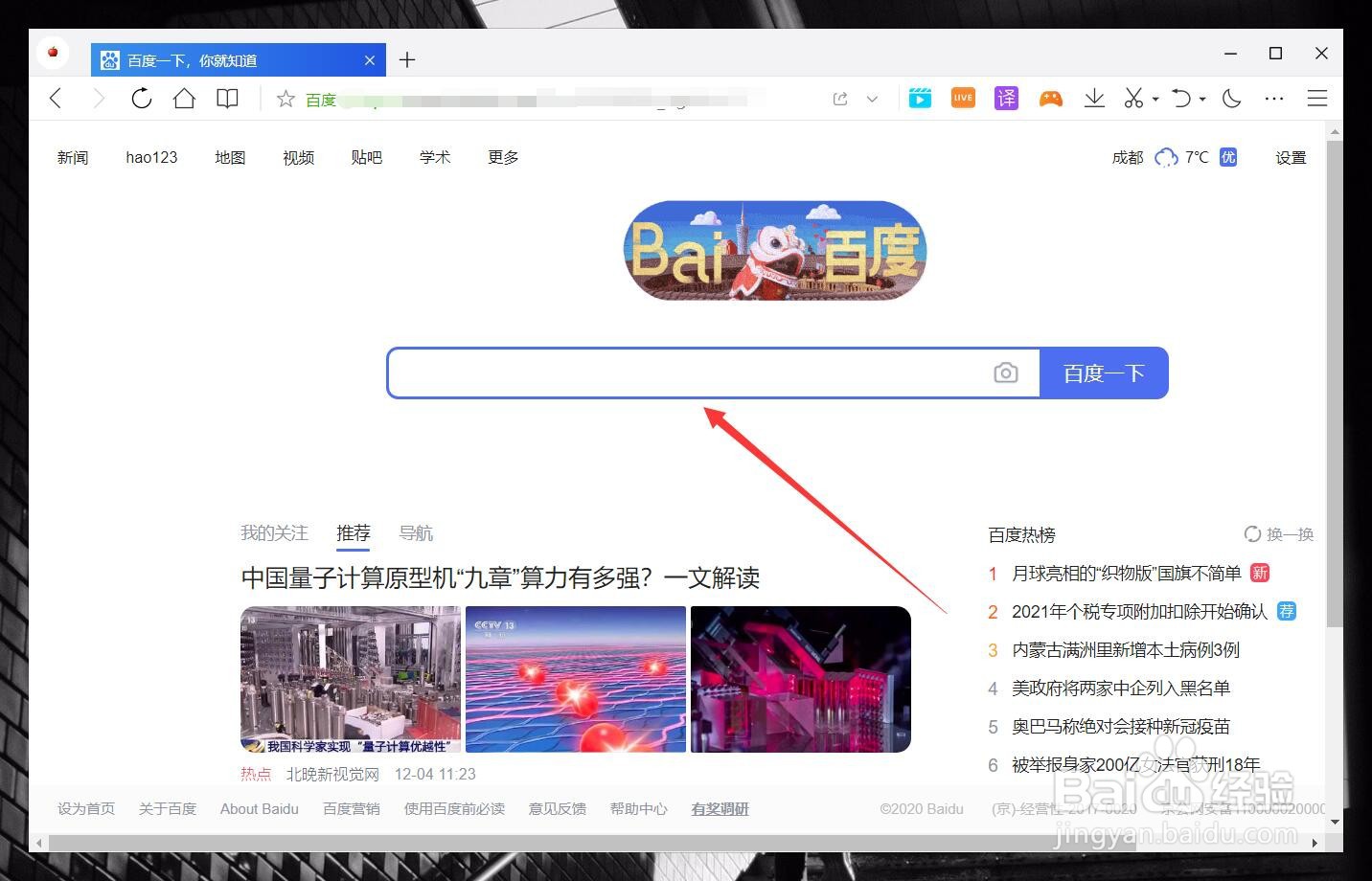Click the scissors screenshot tool
This screenshot has width=1372, height=881.
pyautogui.click(x=1133, y=98)
